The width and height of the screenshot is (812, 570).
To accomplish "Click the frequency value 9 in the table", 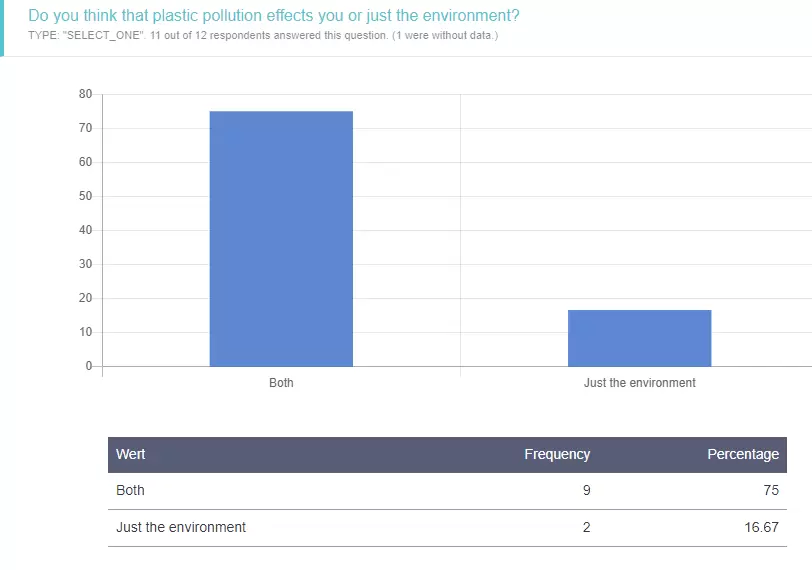I will [x=586, y=491].
